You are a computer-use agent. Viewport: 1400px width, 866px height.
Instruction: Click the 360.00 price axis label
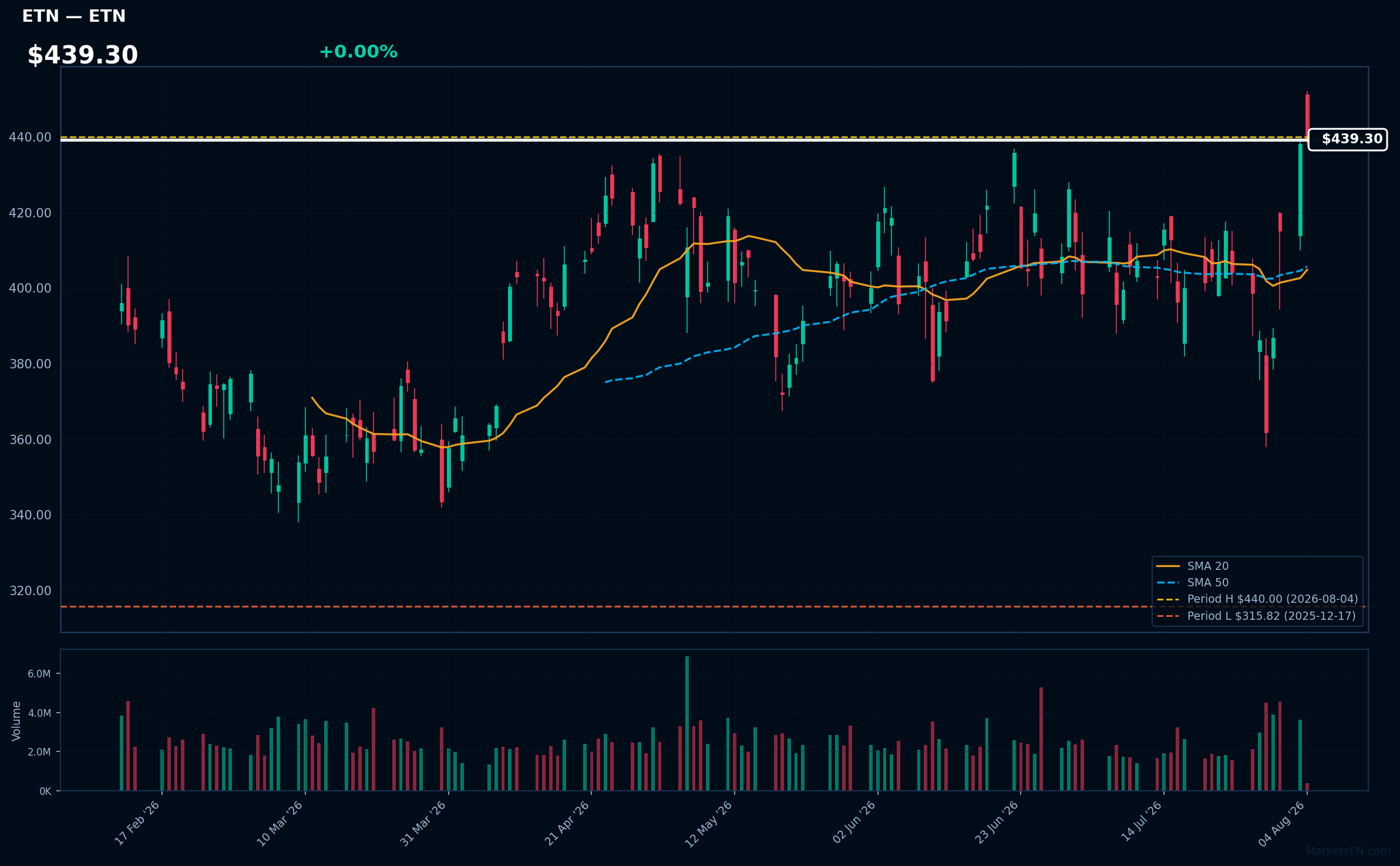pyautogui.click(x=31, y=439)
